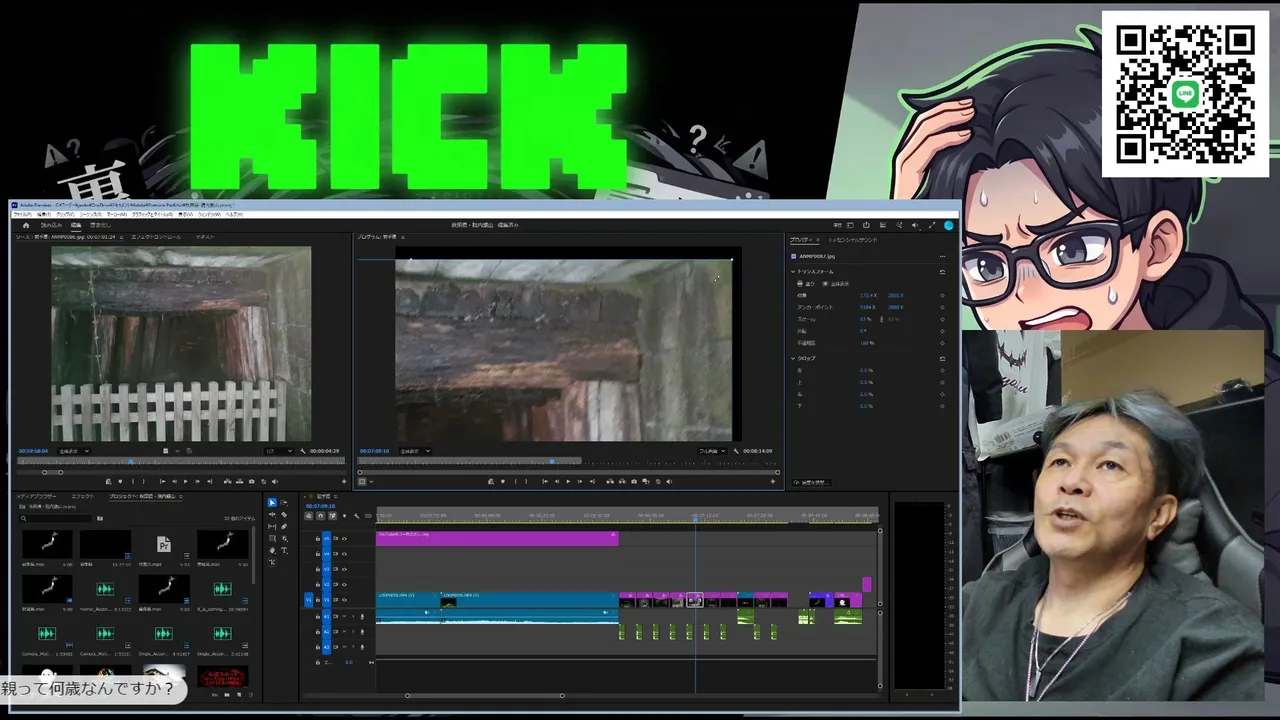Hide the V3 track with its eye
The height and width of the screenshot is (720, 1280).
click(x=345, y=569)
